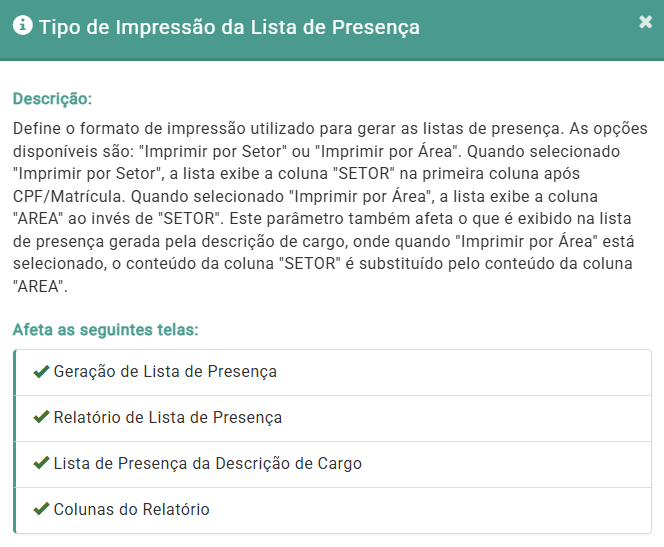Click the checkmark beside Colunas do Relatório

coord(41,510)
